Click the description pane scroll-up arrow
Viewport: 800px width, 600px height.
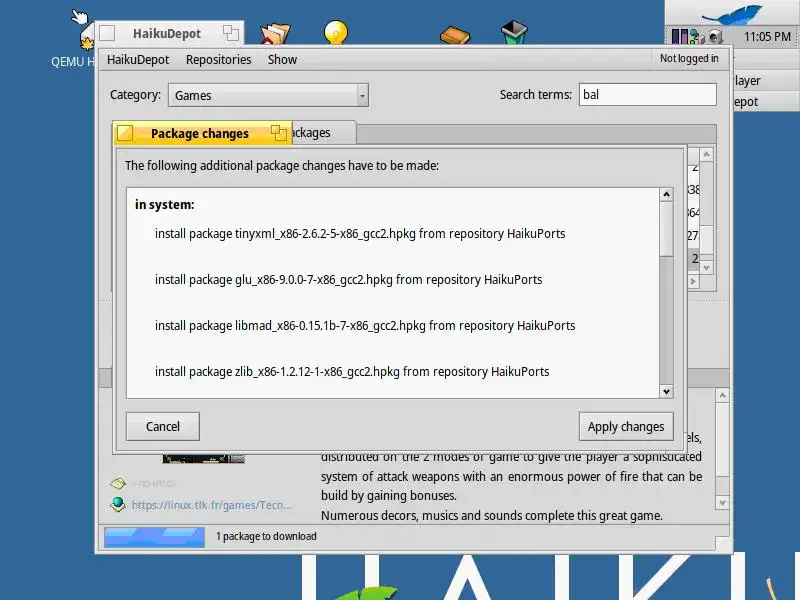coord(722,395)
